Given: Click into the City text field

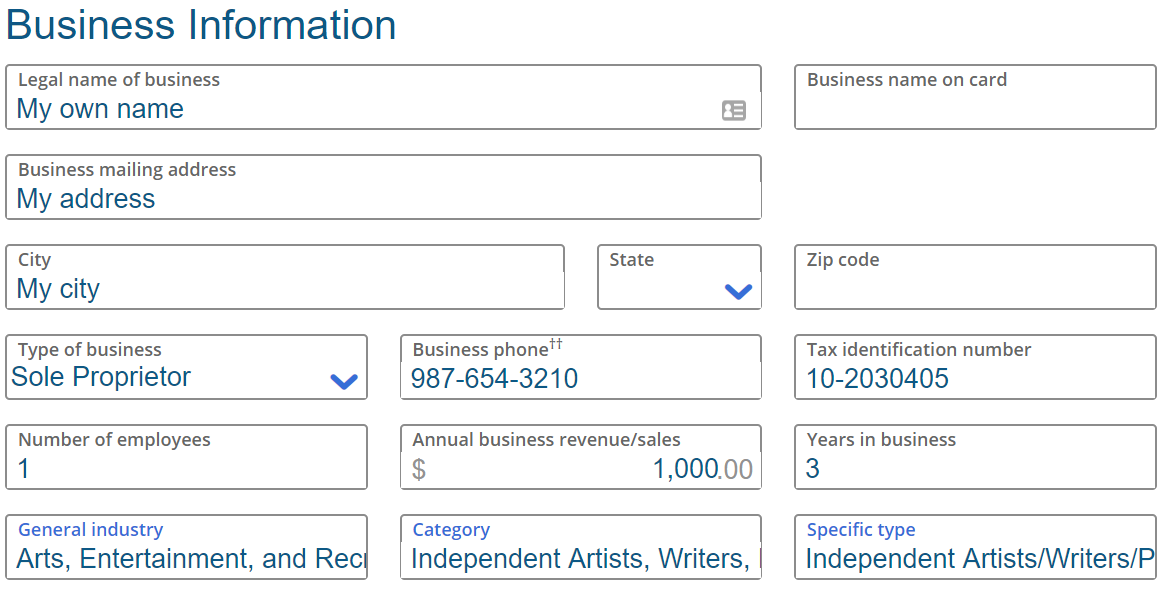Looking at the screenshot, I should coord(285,288).
